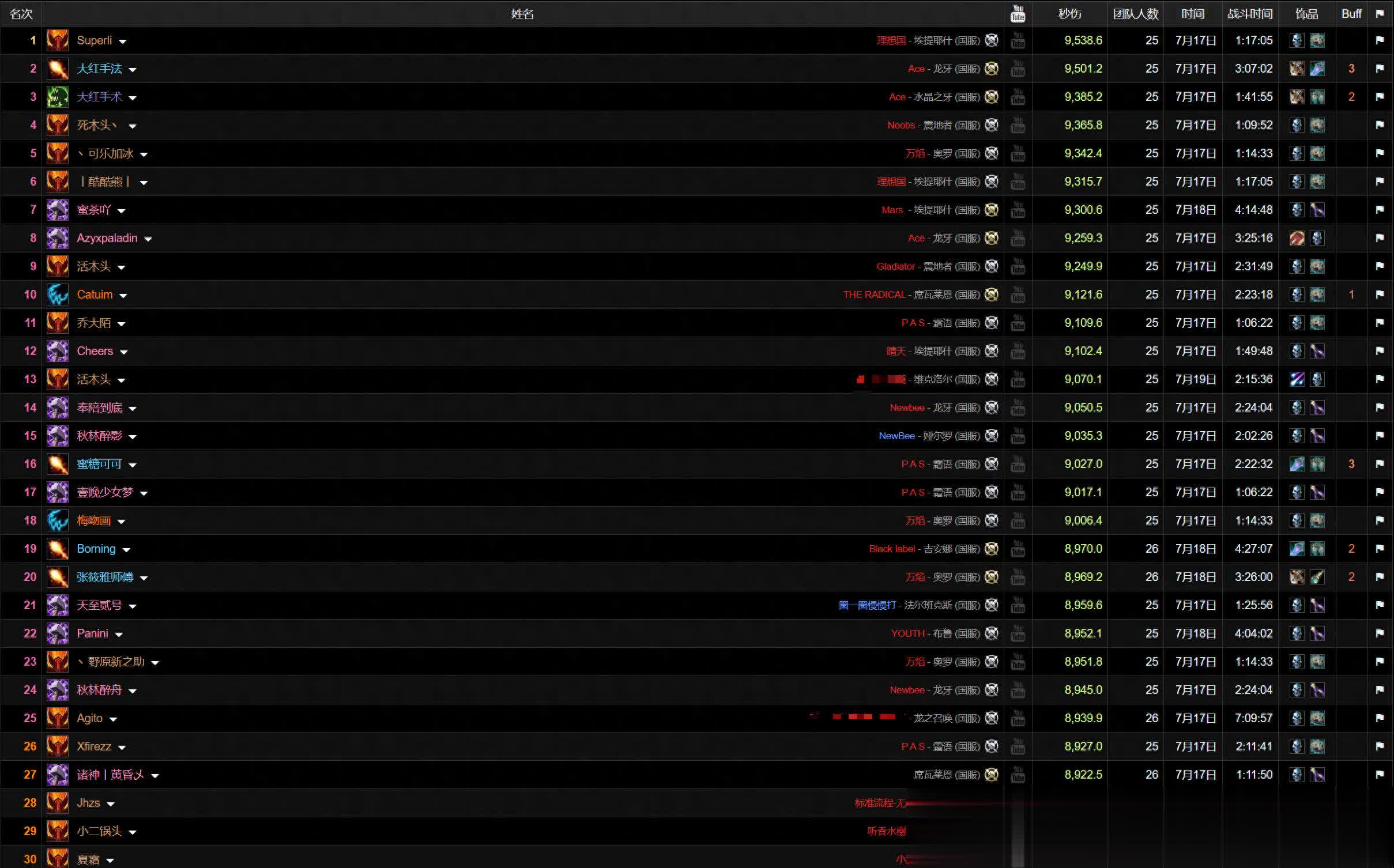Click YouTube icon in Superli's row
1394x868 pixels.
(1018, 40)
